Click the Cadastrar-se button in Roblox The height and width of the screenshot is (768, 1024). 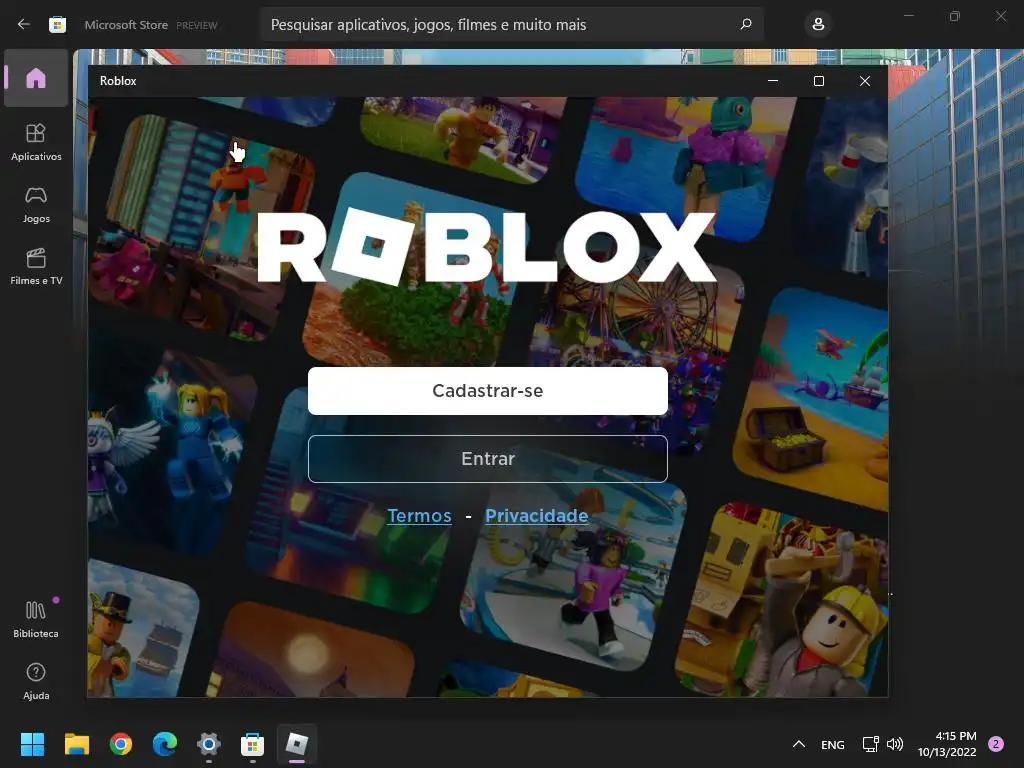coord(487,391)
